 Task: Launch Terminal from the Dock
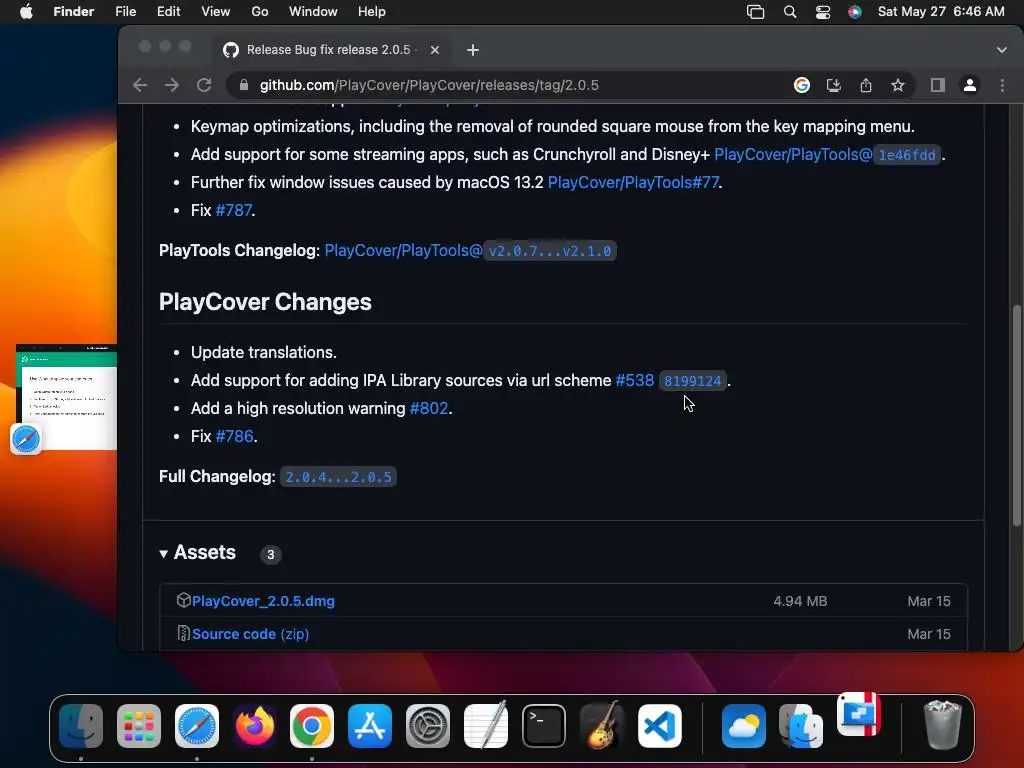click(543, 726)
